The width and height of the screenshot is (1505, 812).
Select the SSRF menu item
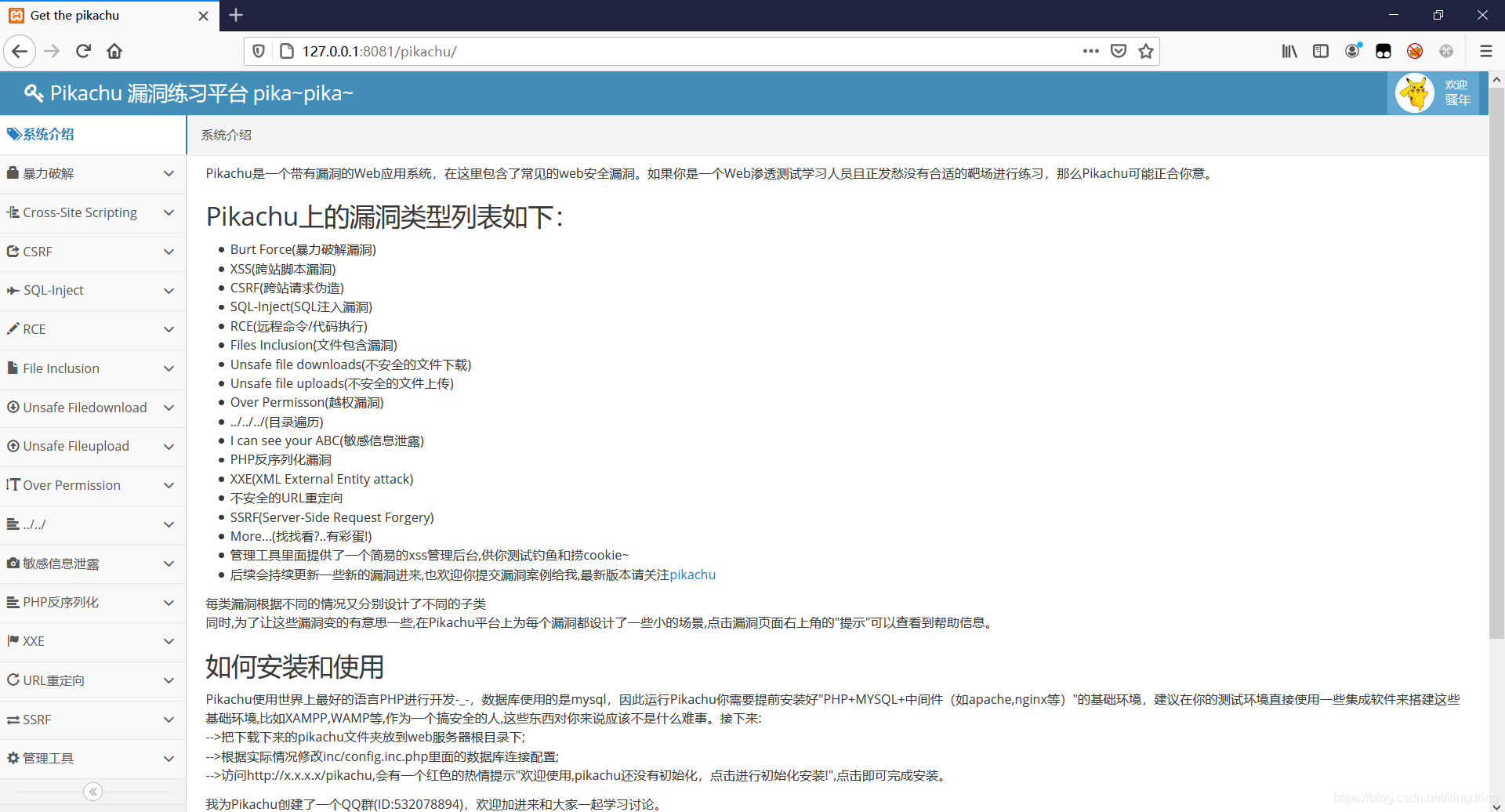[x=92, y=720]
